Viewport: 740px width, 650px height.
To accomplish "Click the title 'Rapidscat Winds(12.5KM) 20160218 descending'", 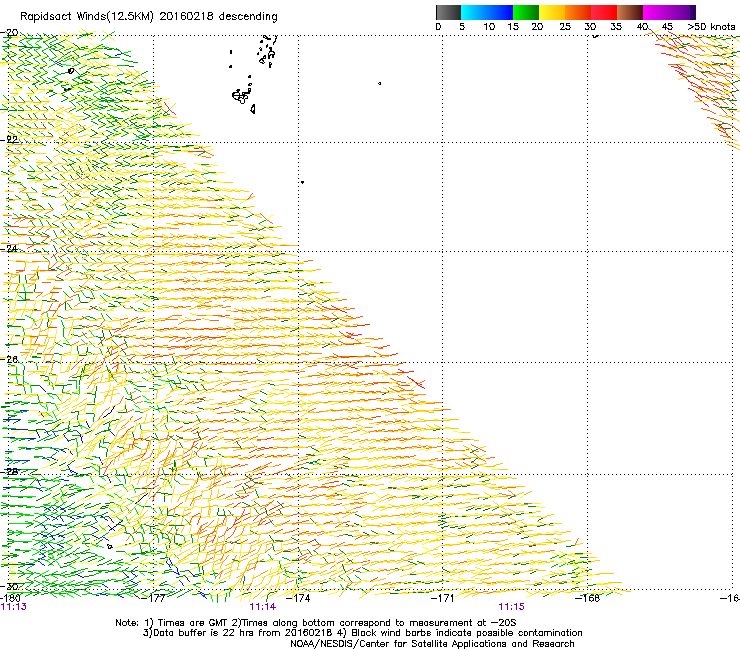I will 149,17.
